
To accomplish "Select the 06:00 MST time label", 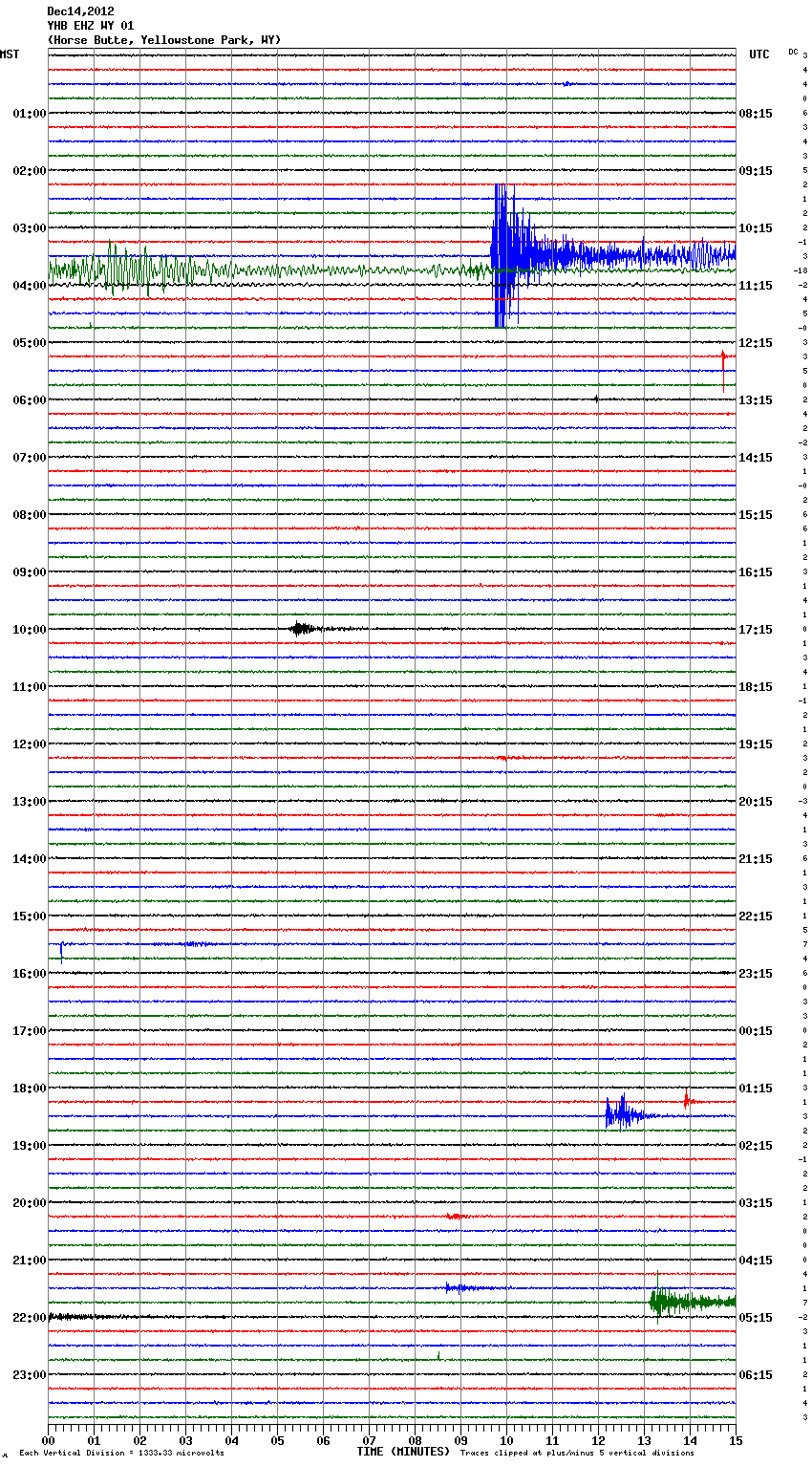I will [30, 400].
